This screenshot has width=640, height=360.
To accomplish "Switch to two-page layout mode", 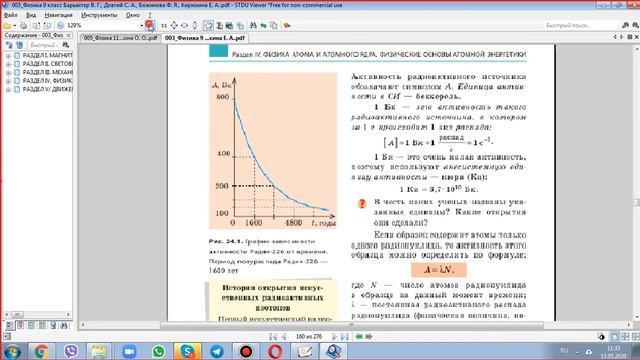I will click(625, 337).
